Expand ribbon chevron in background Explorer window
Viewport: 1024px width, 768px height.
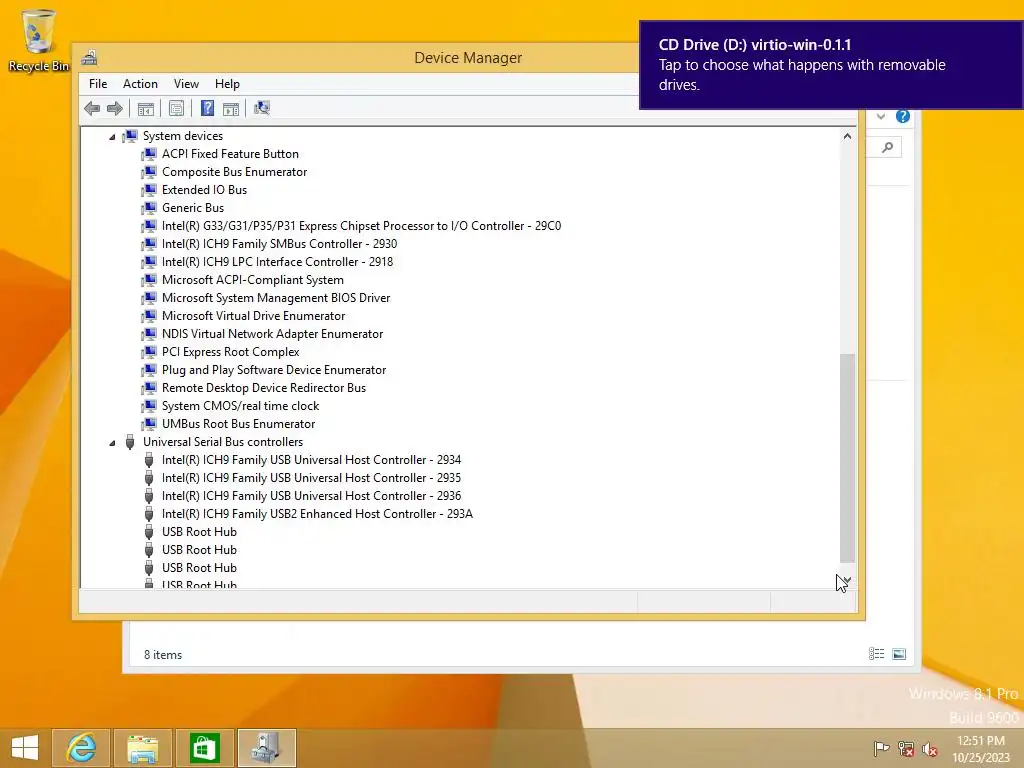(x=881, y=116)
